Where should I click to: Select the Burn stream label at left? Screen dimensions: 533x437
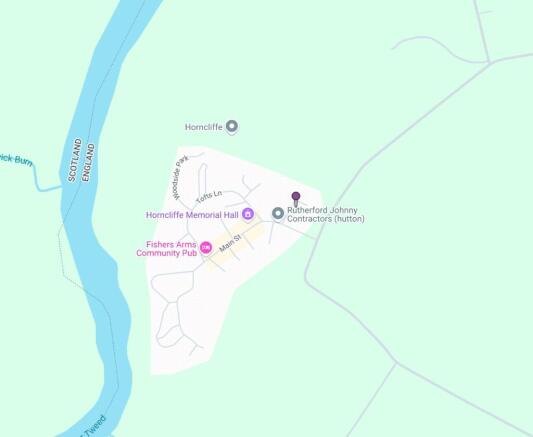coord(16,160)
